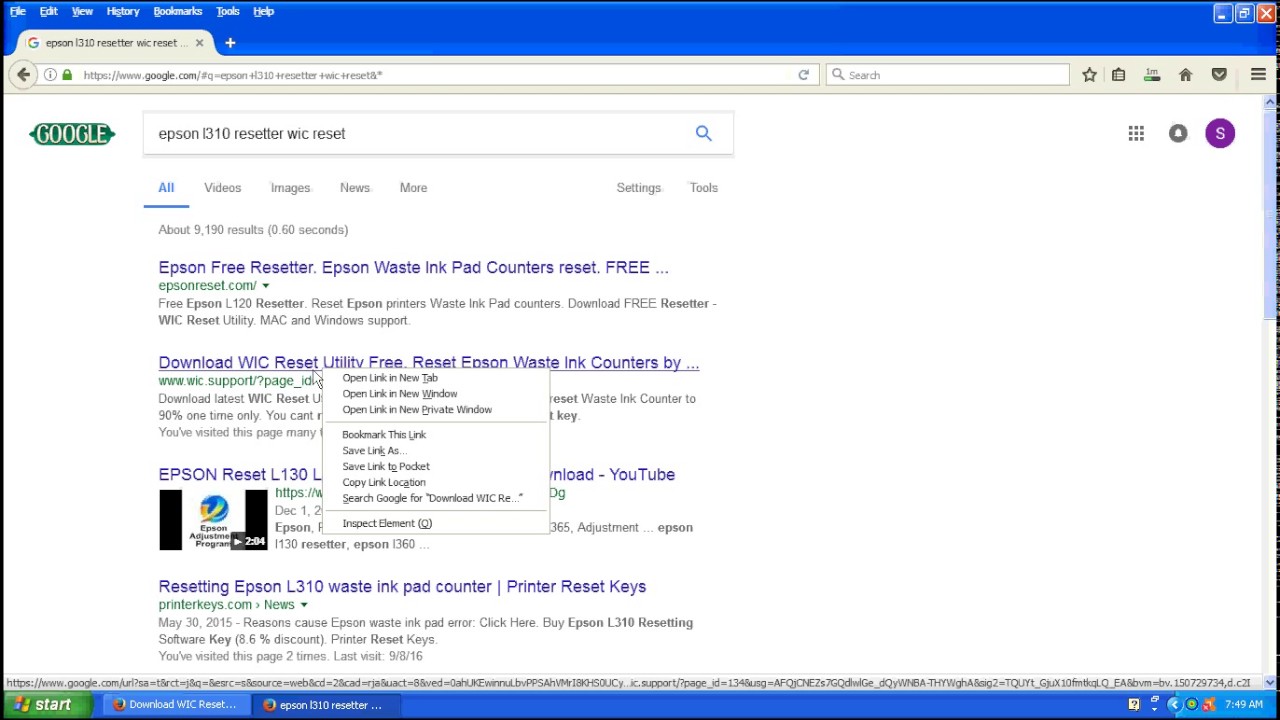Open the Edit menu
Screen dimensions: 1280x720
click(x=48, y=11)
